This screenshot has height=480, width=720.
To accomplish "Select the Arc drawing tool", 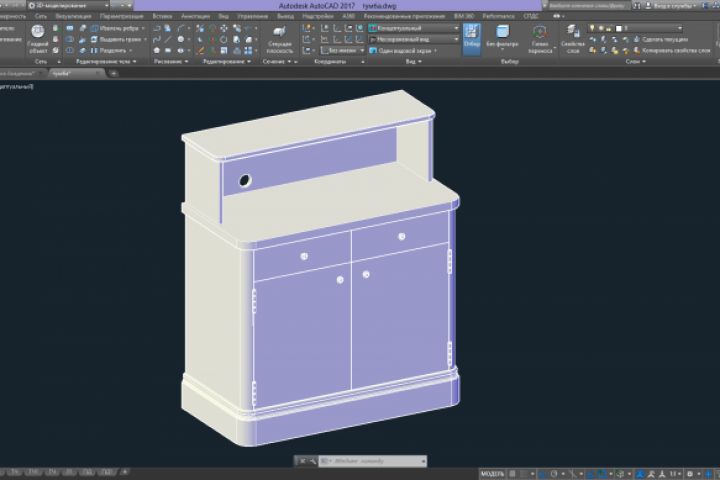I will [x=181, y=28].
